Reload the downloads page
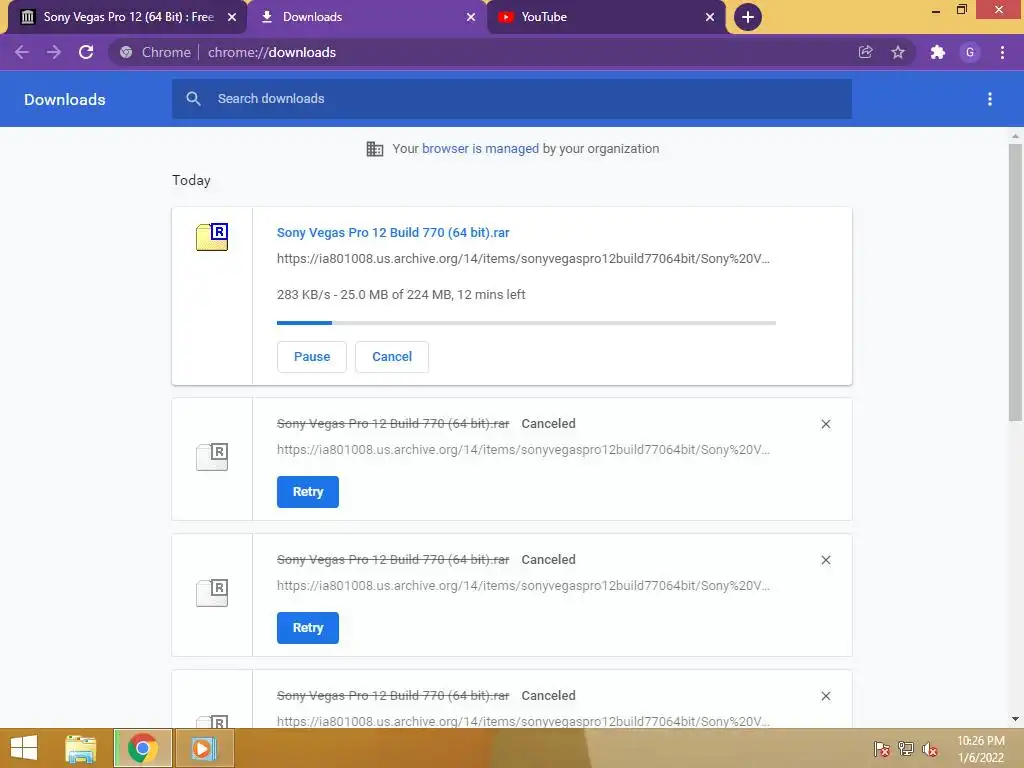1024x768 pixels. point(86,52)
